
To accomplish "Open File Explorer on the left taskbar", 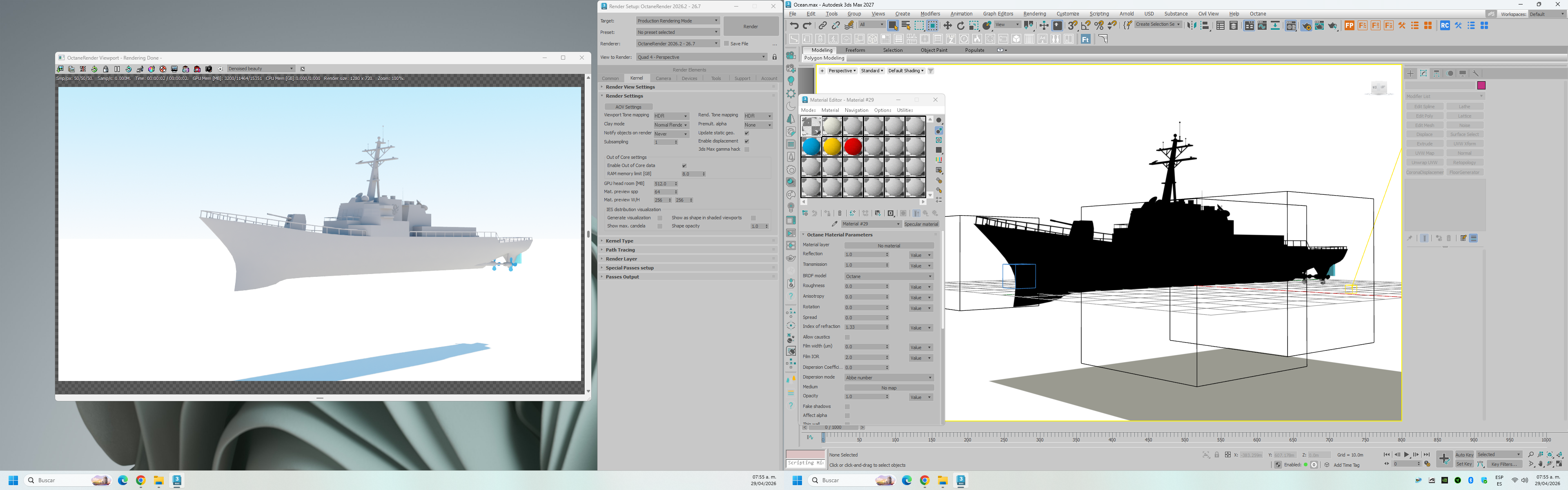I will tap(159, 480).
